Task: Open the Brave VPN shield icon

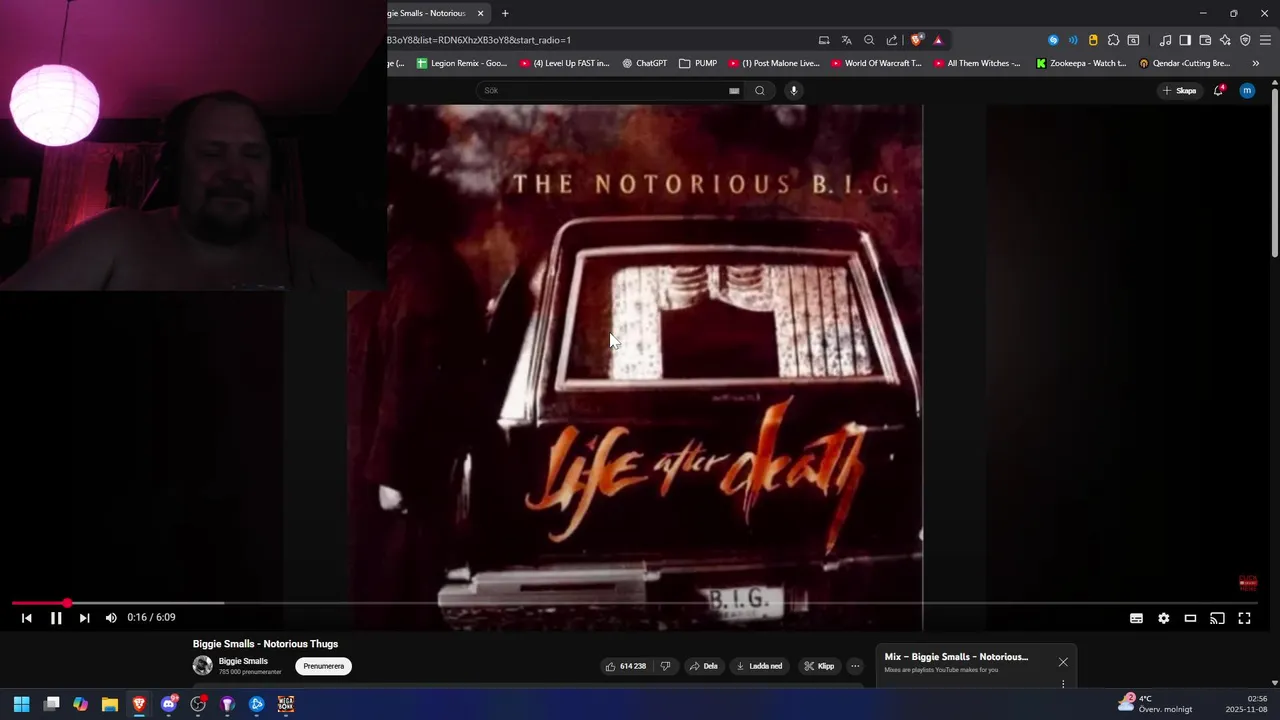Action: 1245,40
